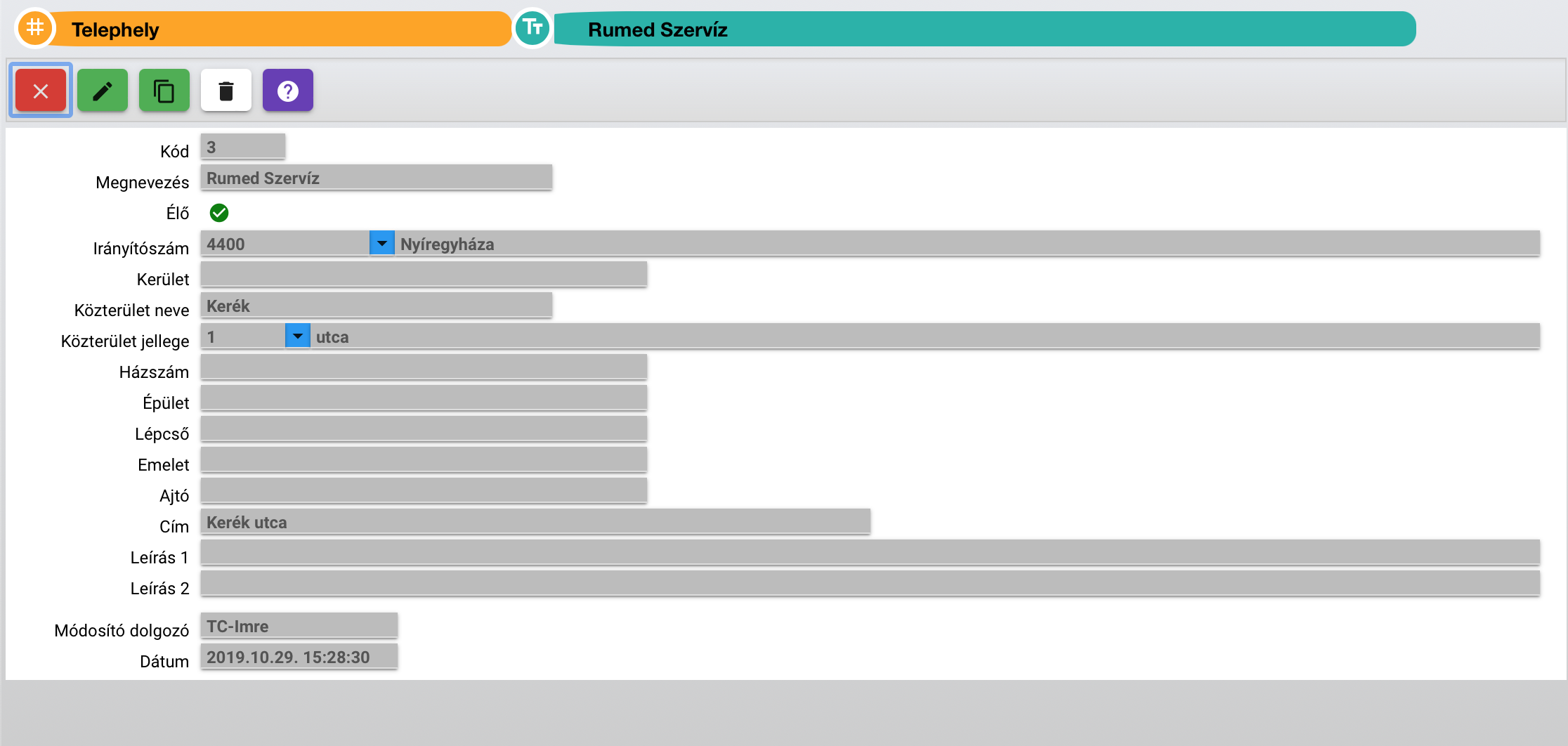Click the red close X button

[x=41, y=91]
